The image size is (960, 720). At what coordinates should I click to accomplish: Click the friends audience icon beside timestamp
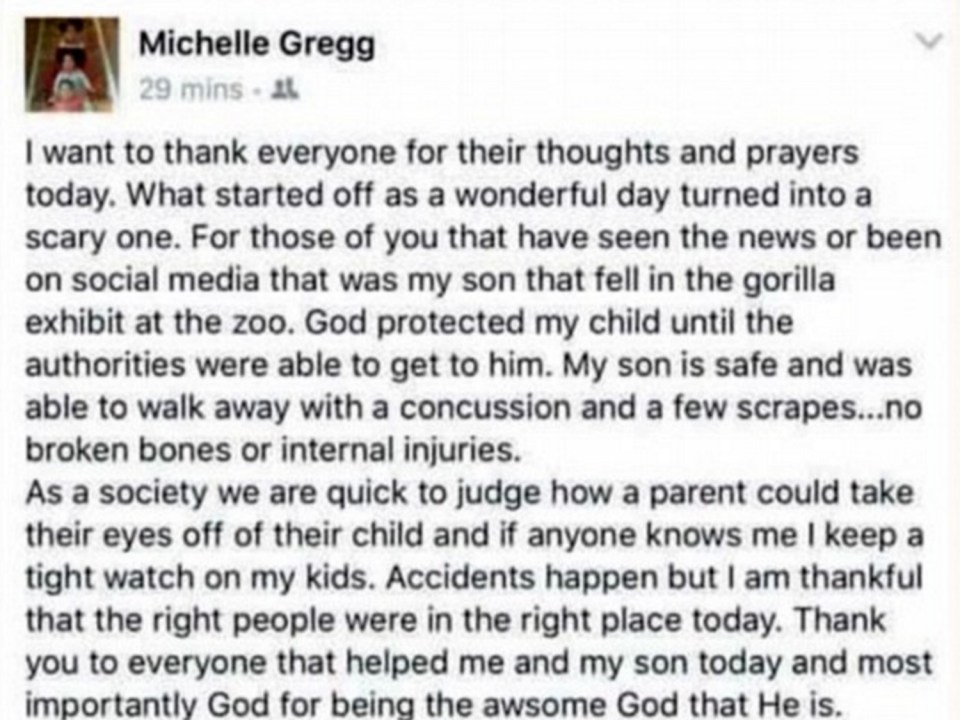[287, 90]
